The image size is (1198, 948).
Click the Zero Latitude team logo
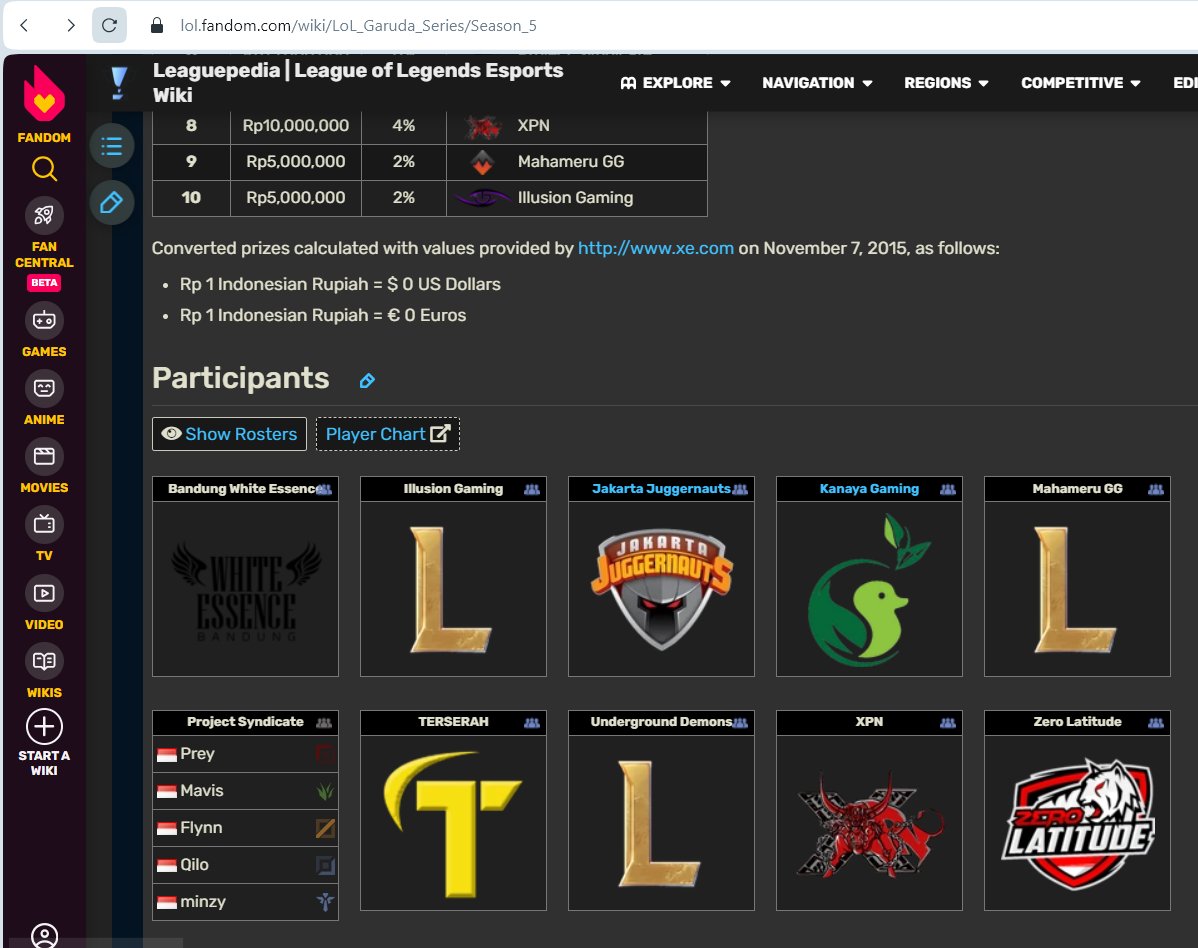1077,823
